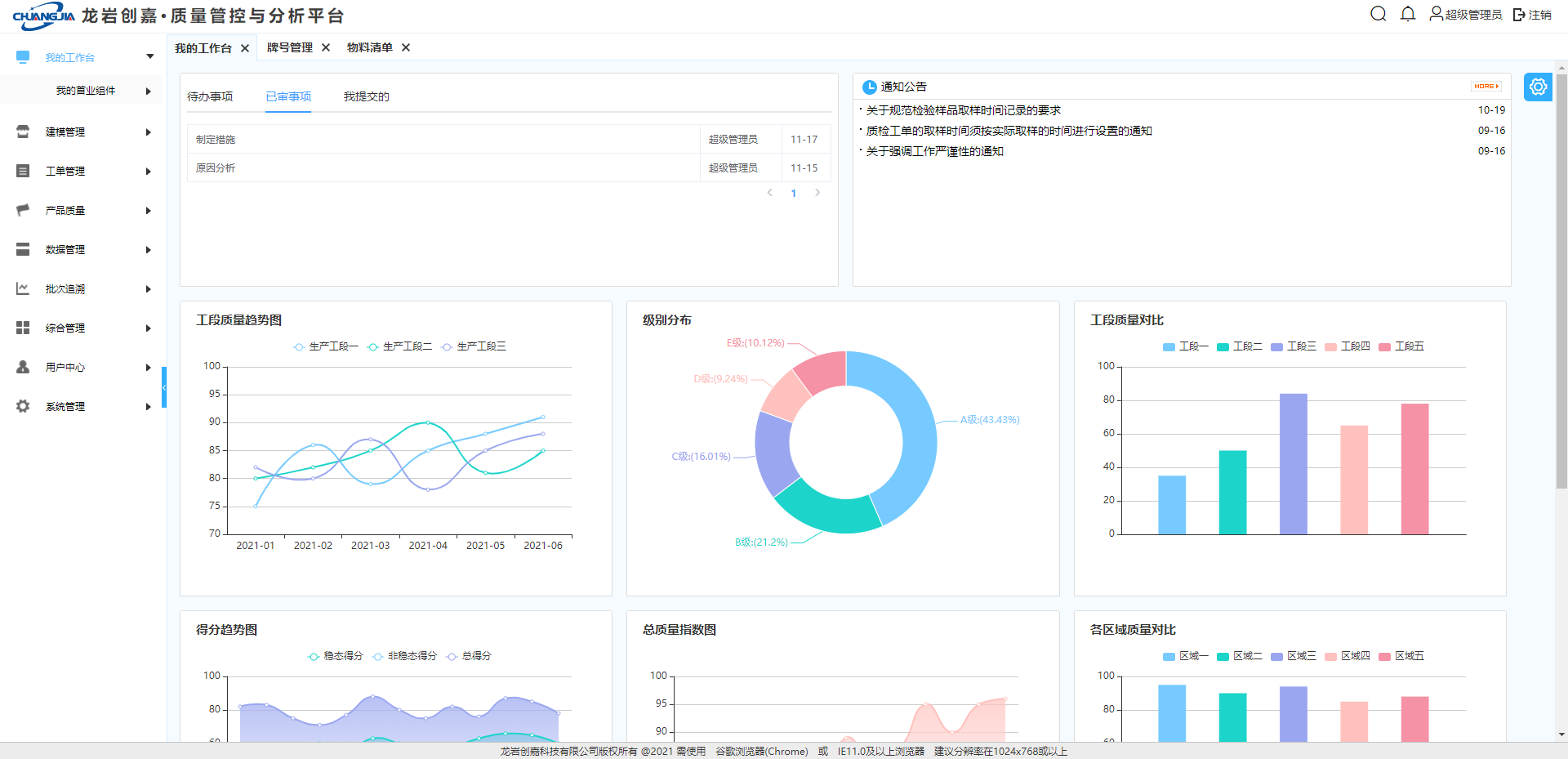Image resolution: width=1568 pixels, height=759 pixels.
Task: Click the 系统管理 gear icon
Action: (23, 406)
